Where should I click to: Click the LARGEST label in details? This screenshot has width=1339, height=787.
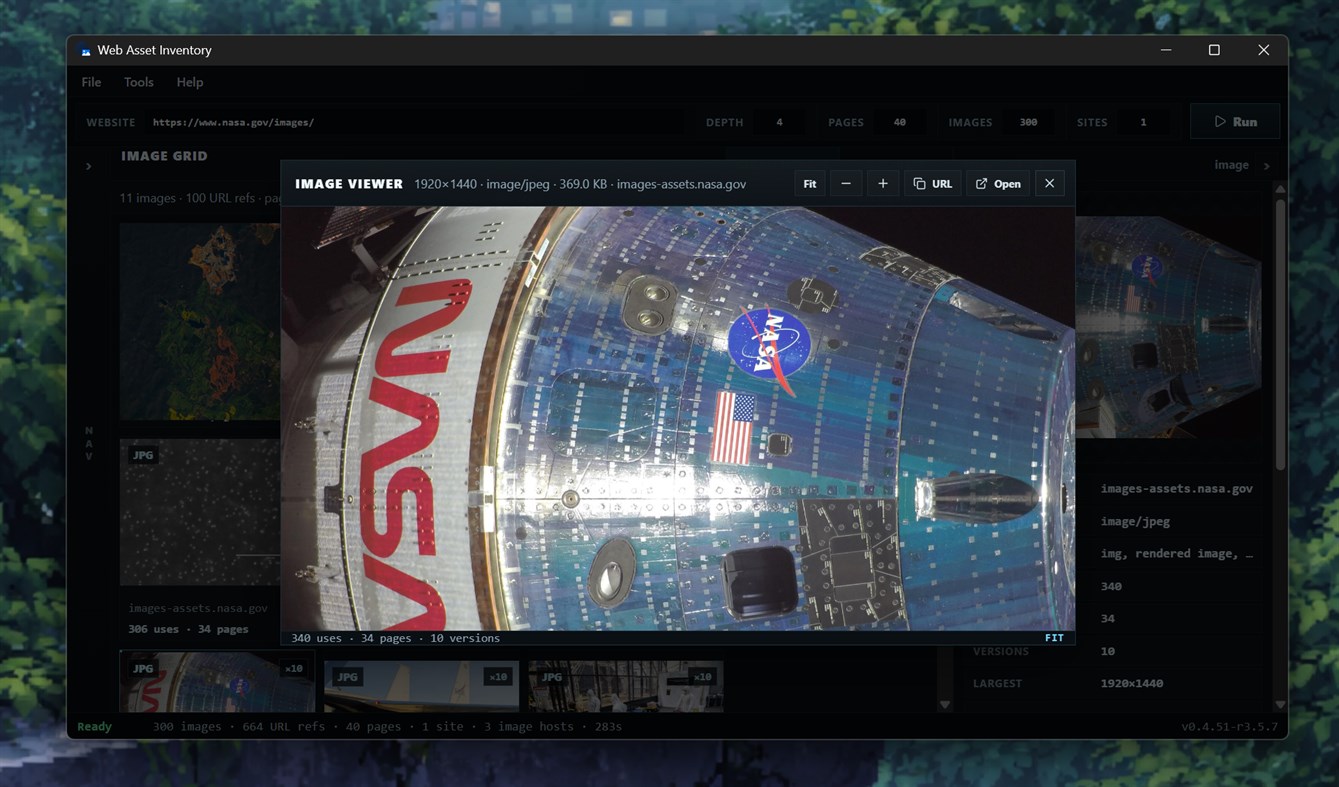coord(998,684)
